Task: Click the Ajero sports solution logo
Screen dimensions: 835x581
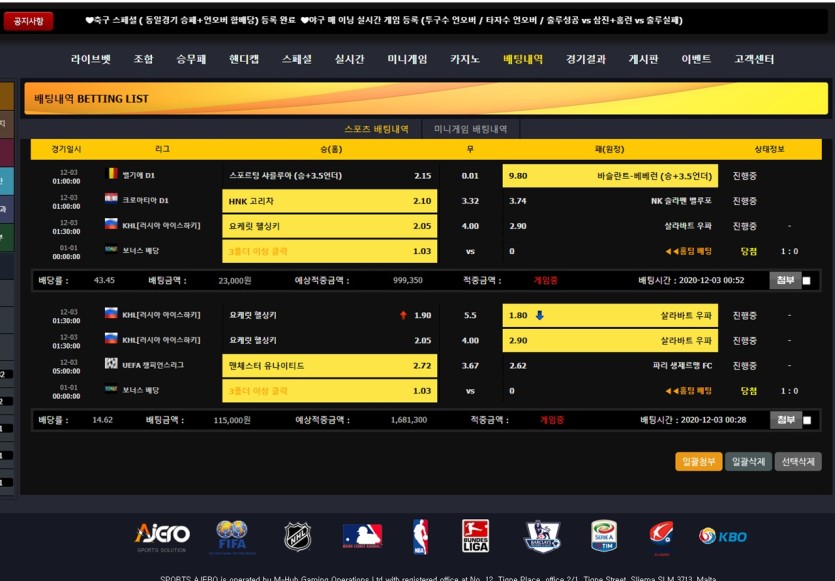Action: click(162, 537)
